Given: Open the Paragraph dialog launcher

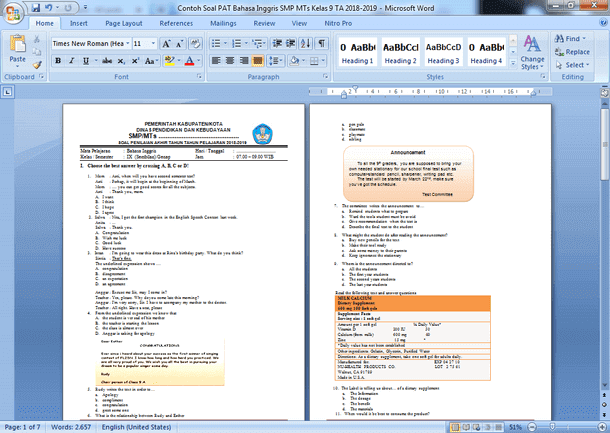Looking at the screenshot, I should point(326,76).
